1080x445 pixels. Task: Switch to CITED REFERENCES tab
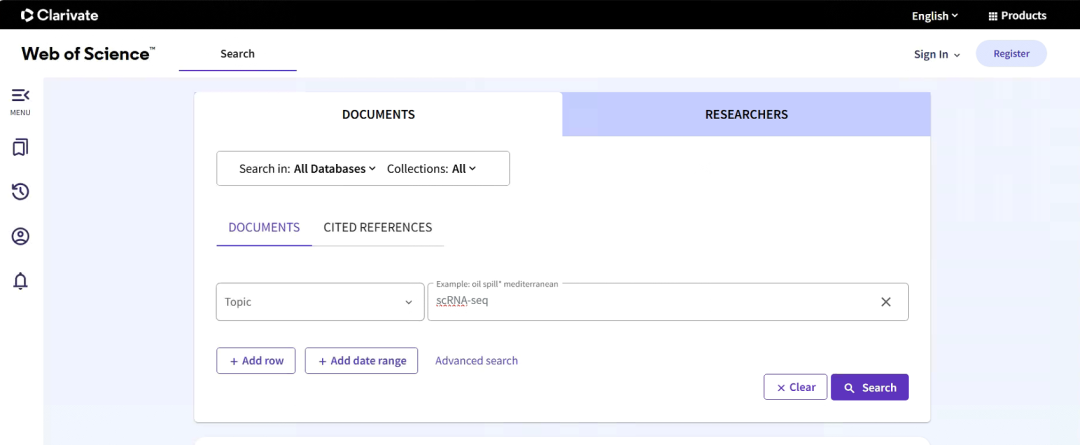click(377, 227)
